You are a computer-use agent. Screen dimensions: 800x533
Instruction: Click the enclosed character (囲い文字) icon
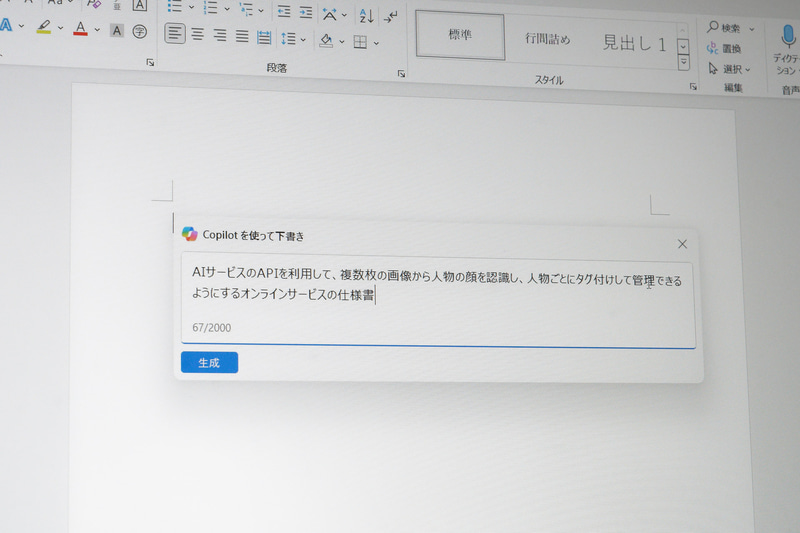139,32
